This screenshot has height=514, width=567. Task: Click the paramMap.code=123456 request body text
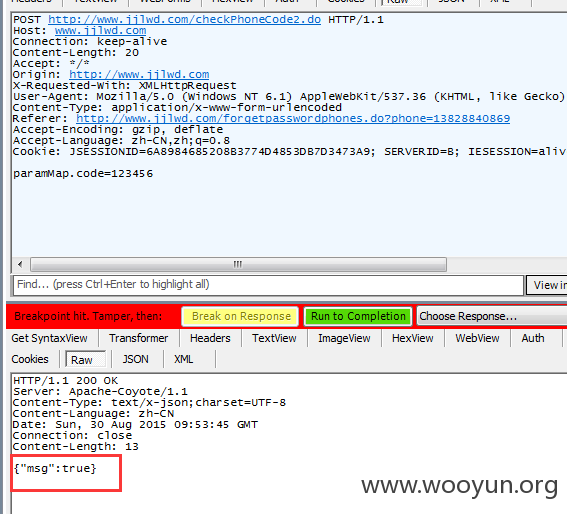83,174
